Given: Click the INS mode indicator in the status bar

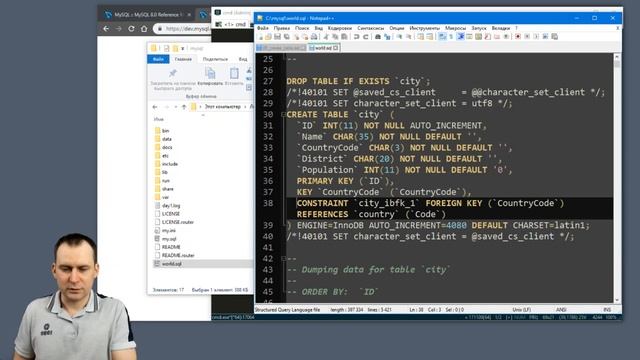Looking at the screenshot, I should [607, 310].
